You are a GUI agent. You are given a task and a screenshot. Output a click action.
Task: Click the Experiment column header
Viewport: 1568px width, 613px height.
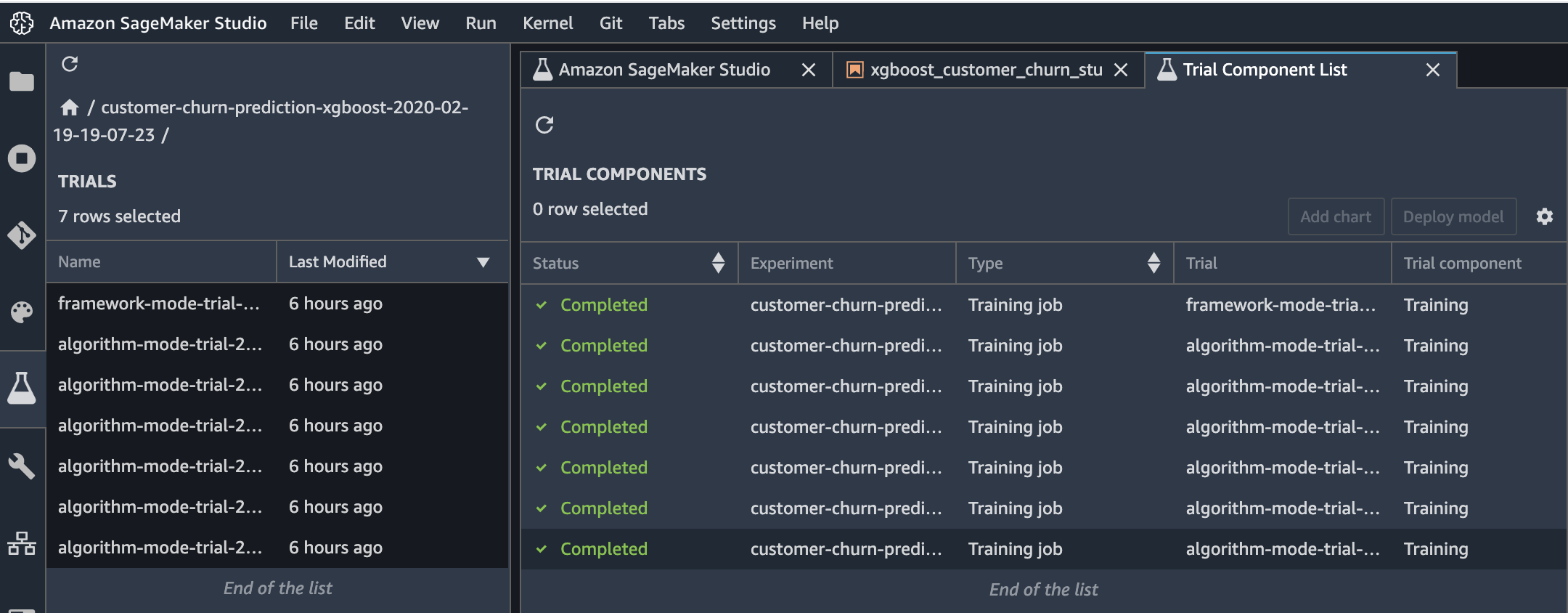tap(846, 263)
